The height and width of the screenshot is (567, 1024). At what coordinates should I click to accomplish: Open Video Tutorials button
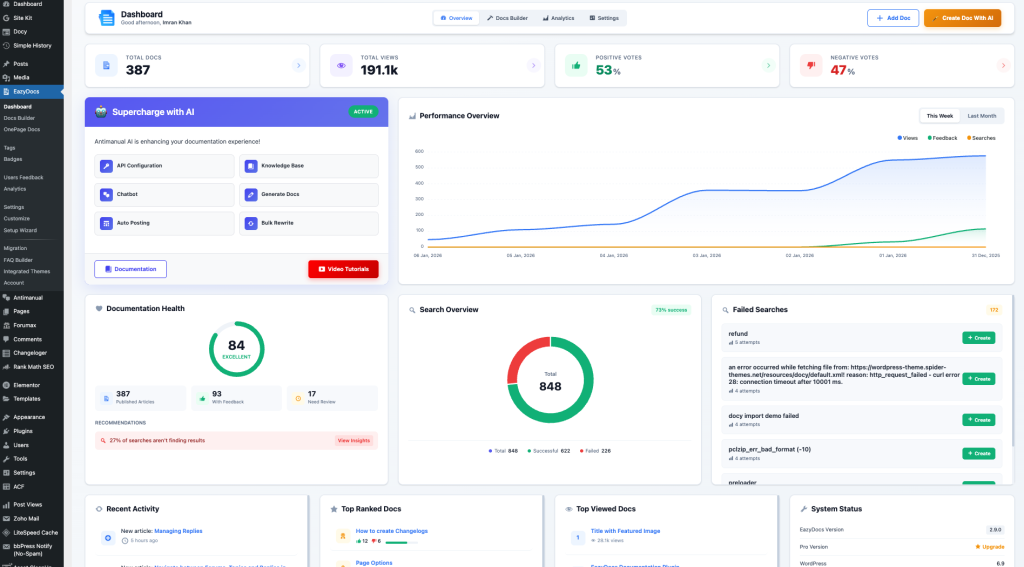pyautogui.click(x=344, y=269)
